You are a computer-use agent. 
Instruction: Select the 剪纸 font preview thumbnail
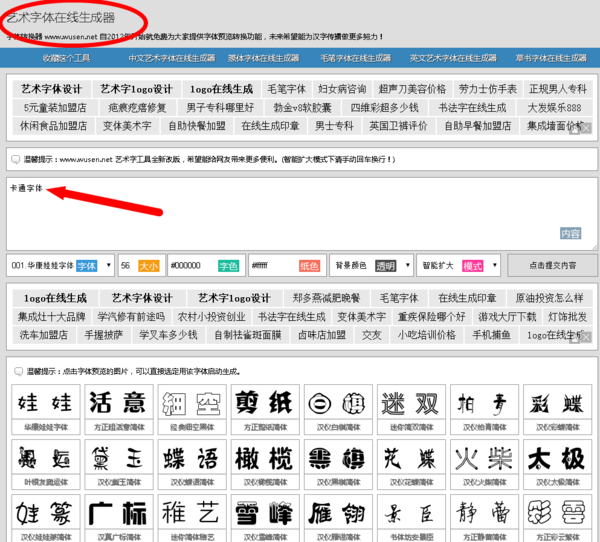point(265,410)
